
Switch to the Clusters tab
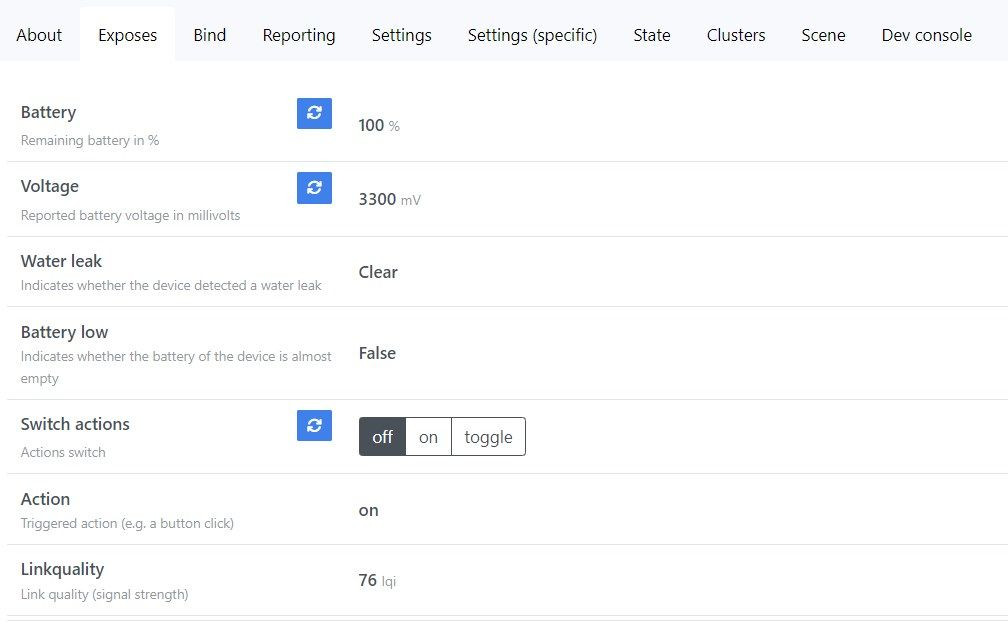pyautogui.click(x=736, y=35)
